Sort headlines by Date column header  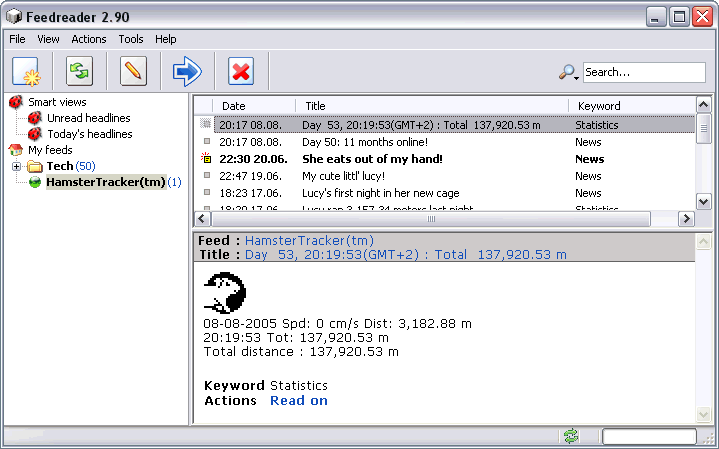(234, 106)
